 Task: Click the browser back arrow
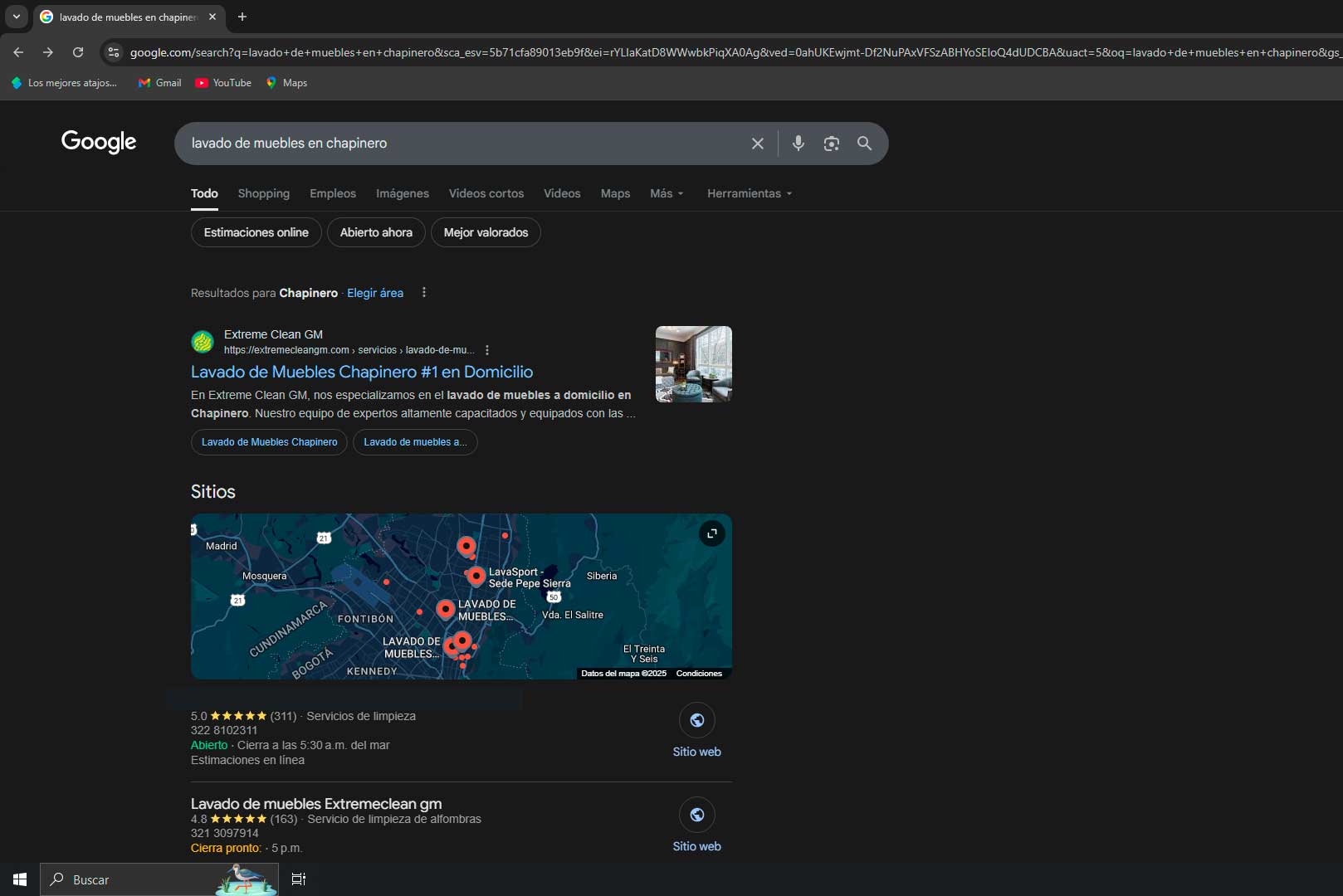pyautogui.click(x=18, y=52)
